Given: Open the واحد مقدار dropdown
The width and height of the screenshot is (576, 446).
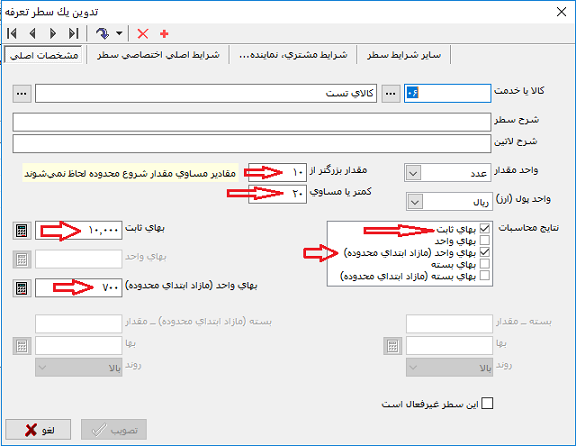Looking at the screenshot, I should 413,173.
